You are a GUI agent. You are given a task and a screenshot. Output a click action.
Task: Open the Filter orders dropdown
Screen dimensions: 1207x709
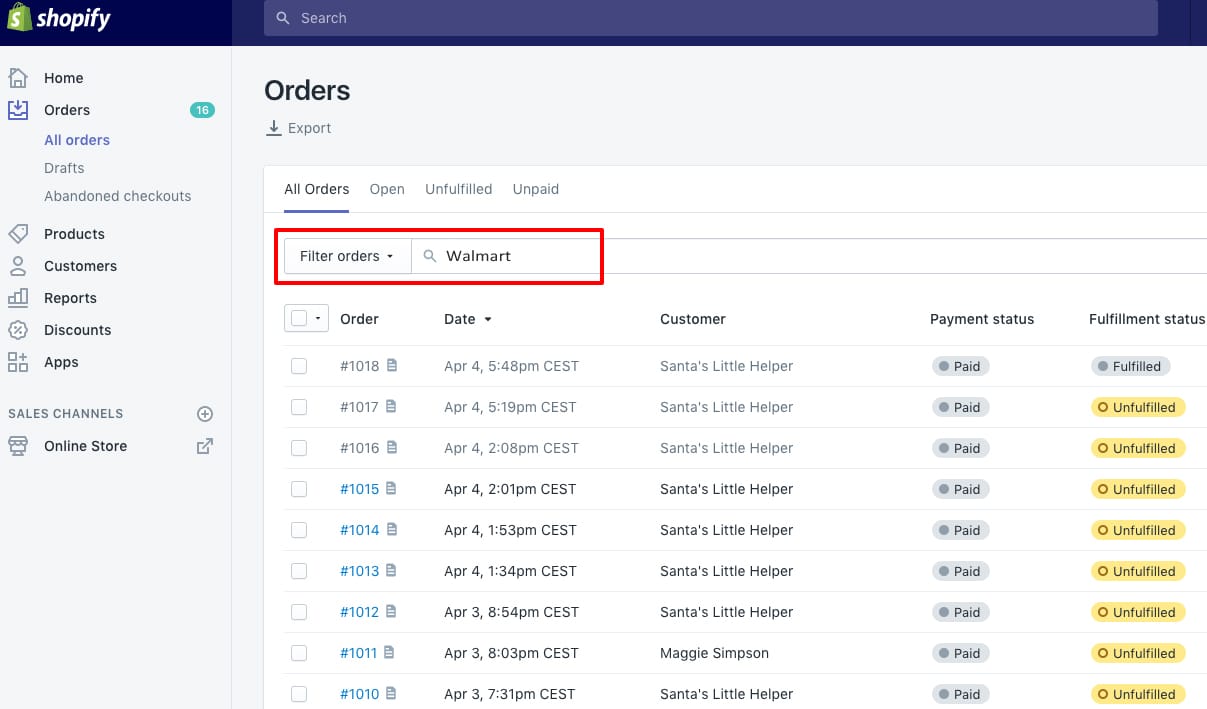click(x=347, y=256)
